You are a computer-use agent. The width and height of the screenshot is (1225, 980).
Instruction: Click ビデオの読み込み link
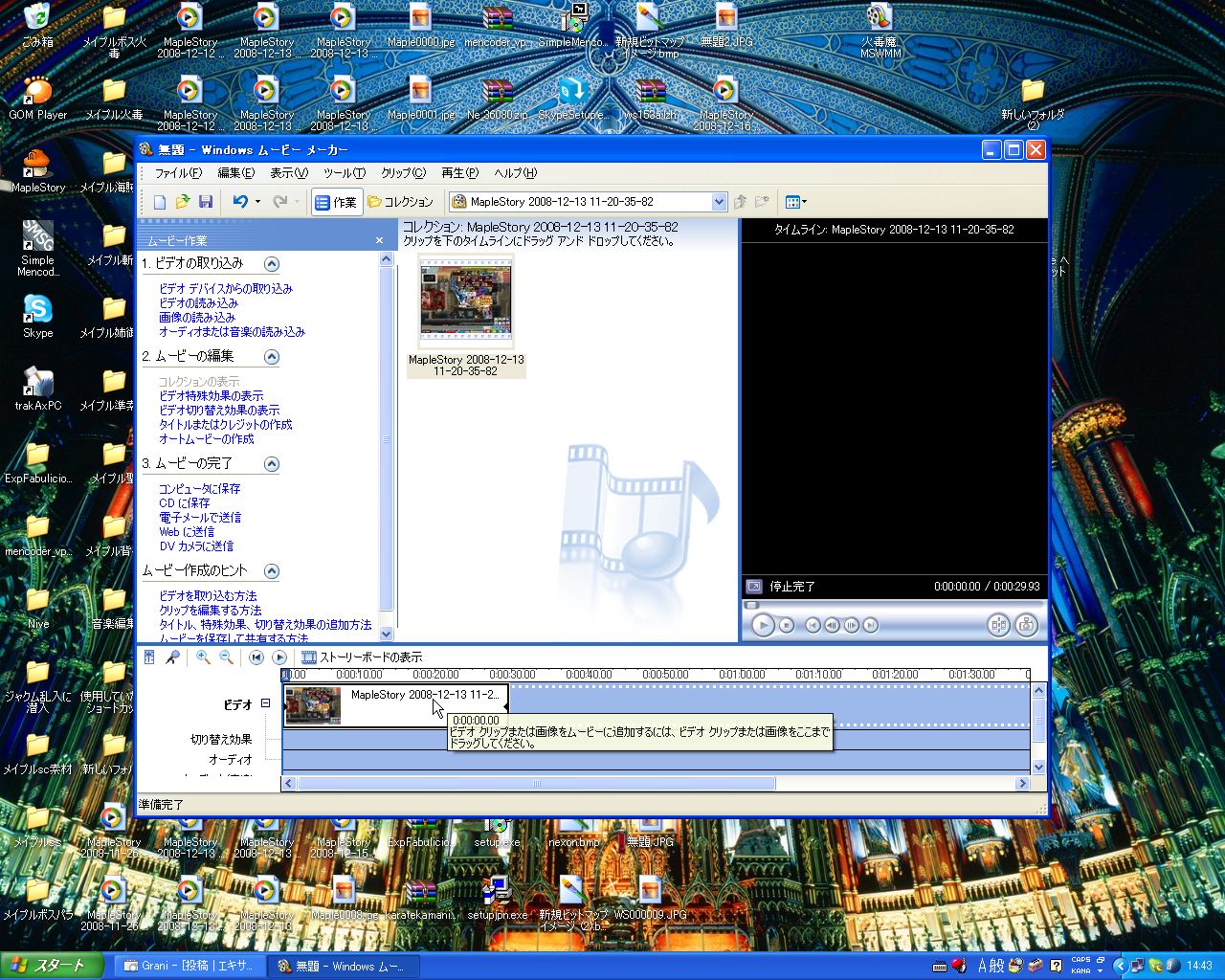pos(198,303)
